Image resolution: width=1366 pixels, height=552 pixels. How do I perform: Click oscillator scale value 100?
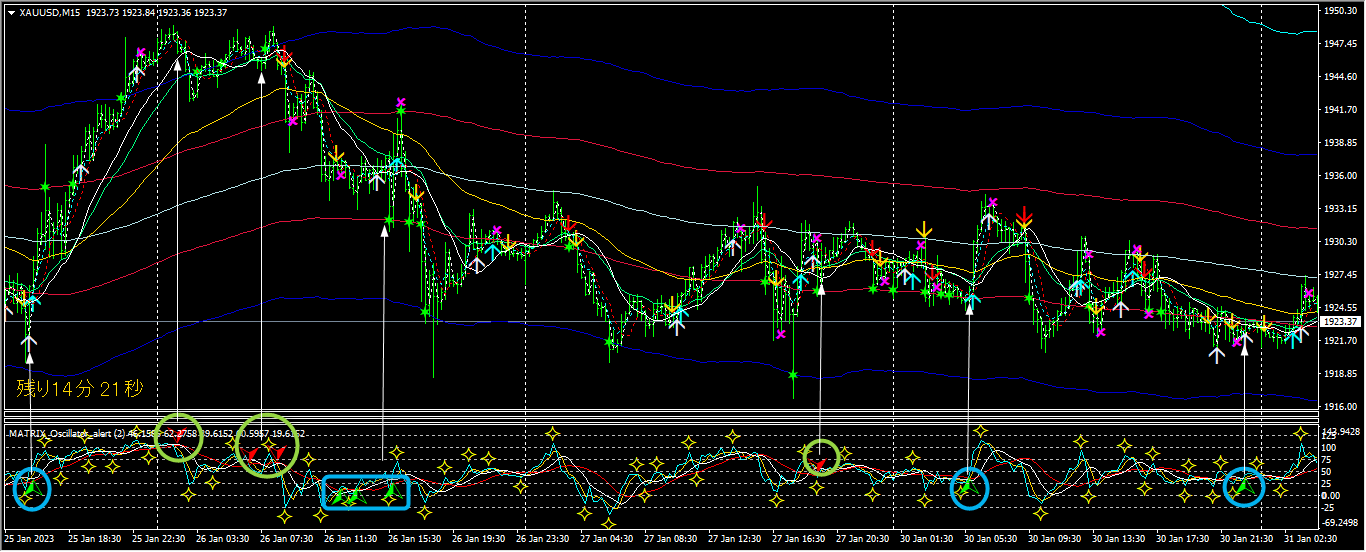click(x=1329, y=447)
